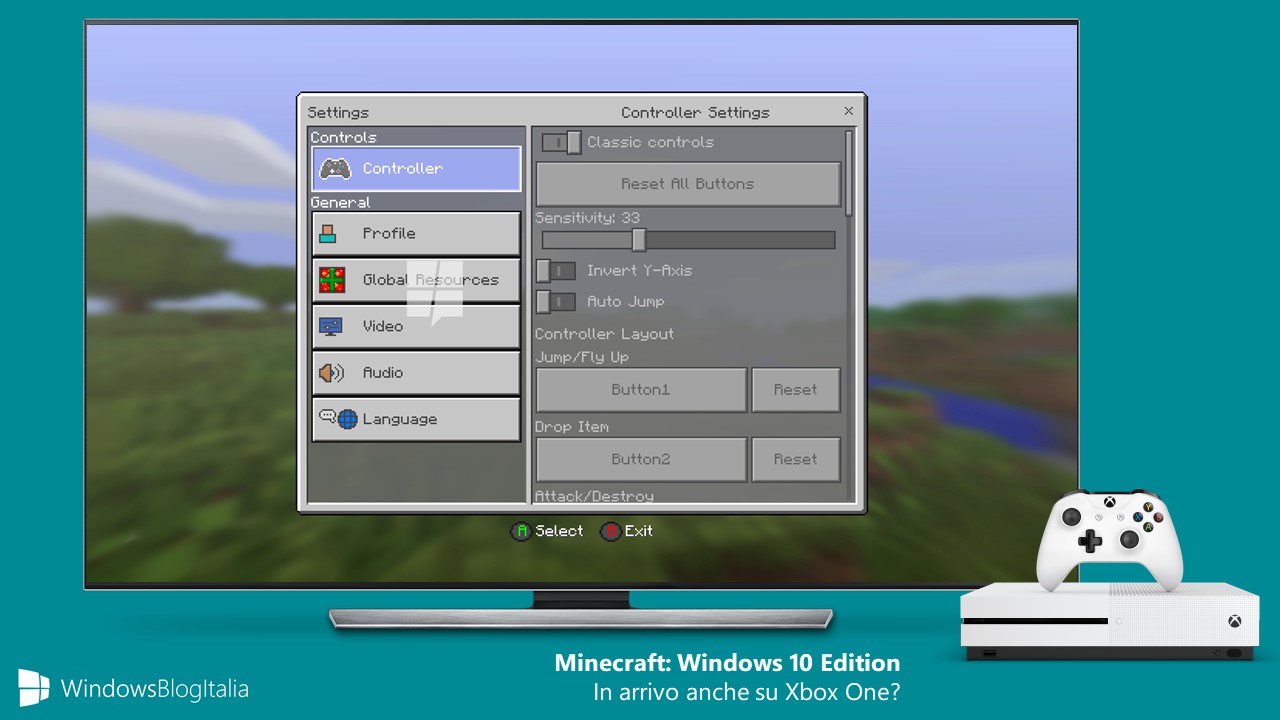Click the Sensitivity slider handle
Image resolution: width=1280 pixels, height=720 pixels.
(x=639, y=240)
